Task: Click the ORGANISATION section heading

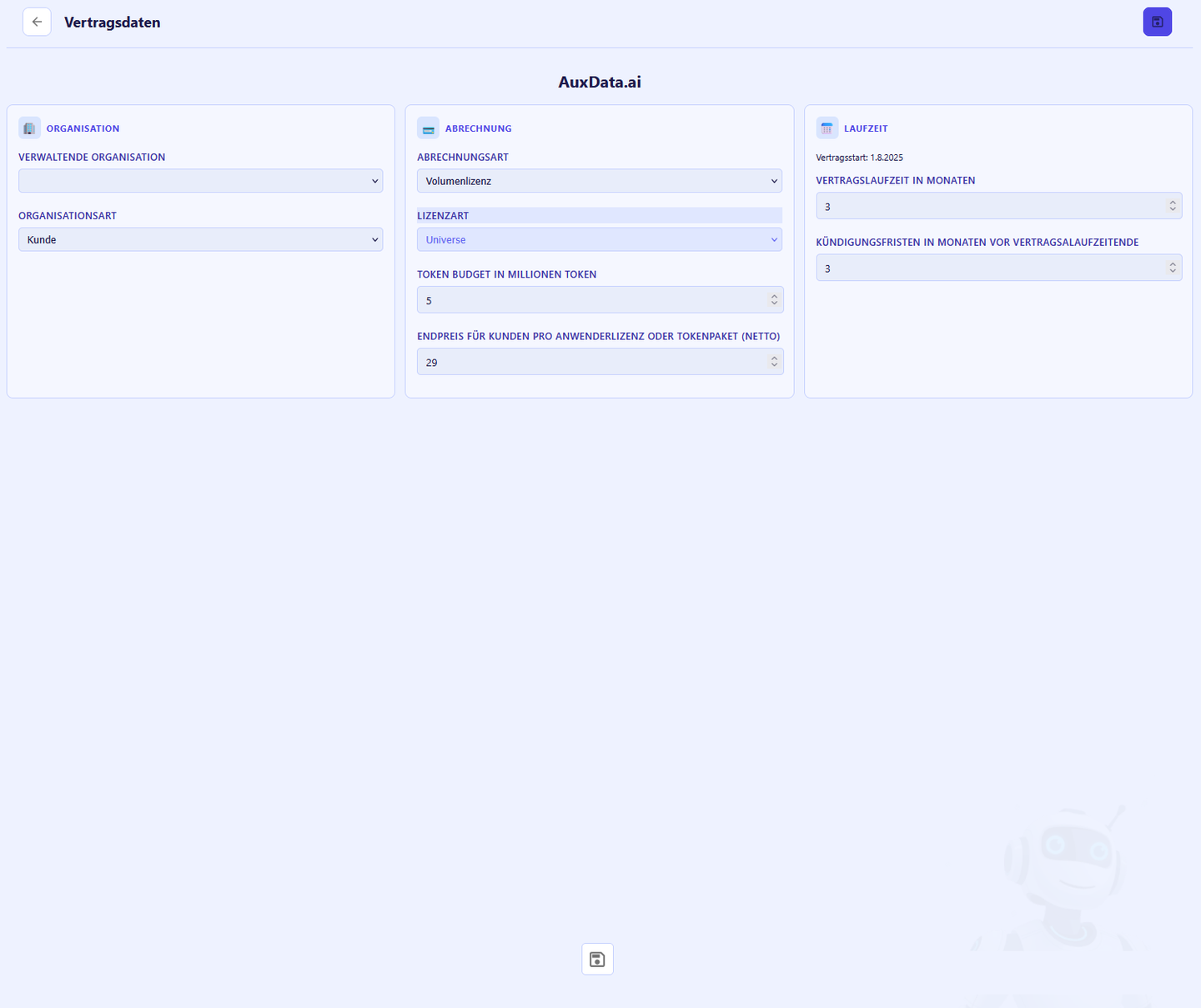Action: point(83,128)
